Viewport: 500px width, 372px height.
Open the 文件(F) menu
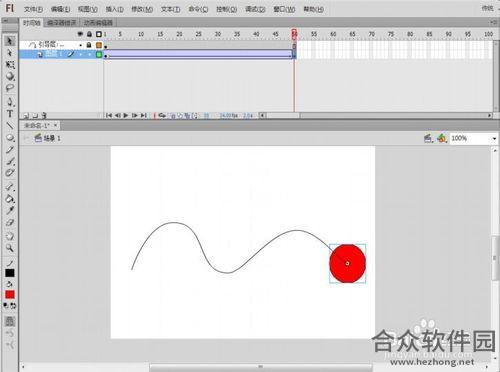coord(33,9)
